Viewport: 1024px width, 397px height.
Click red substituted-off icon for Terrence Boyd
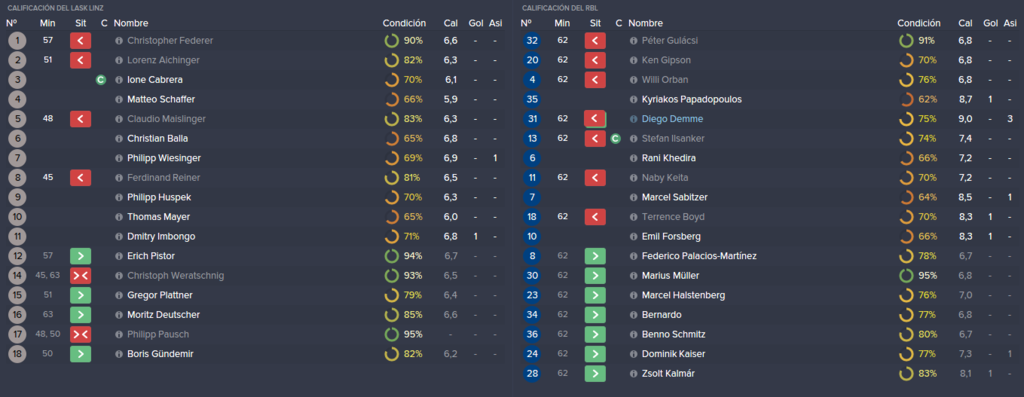pyautogui.click(x=595, y=217)
